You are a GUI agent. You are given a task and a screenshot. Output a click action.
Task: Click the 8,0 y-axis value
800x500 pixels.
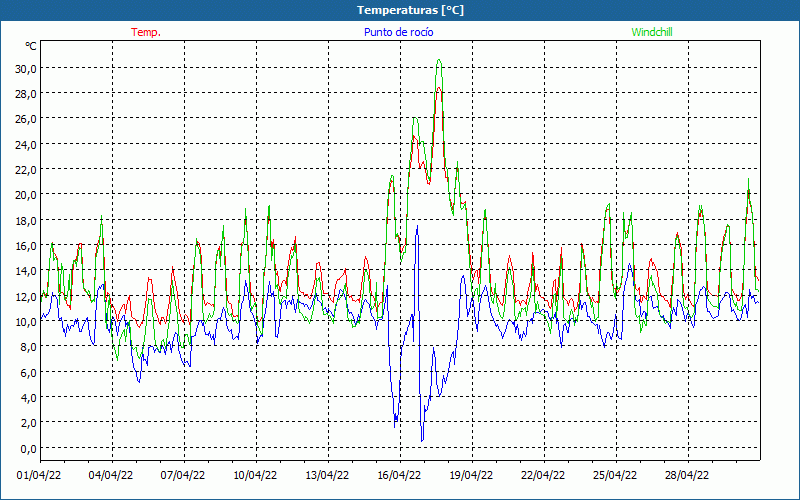[x=28, y=347]
